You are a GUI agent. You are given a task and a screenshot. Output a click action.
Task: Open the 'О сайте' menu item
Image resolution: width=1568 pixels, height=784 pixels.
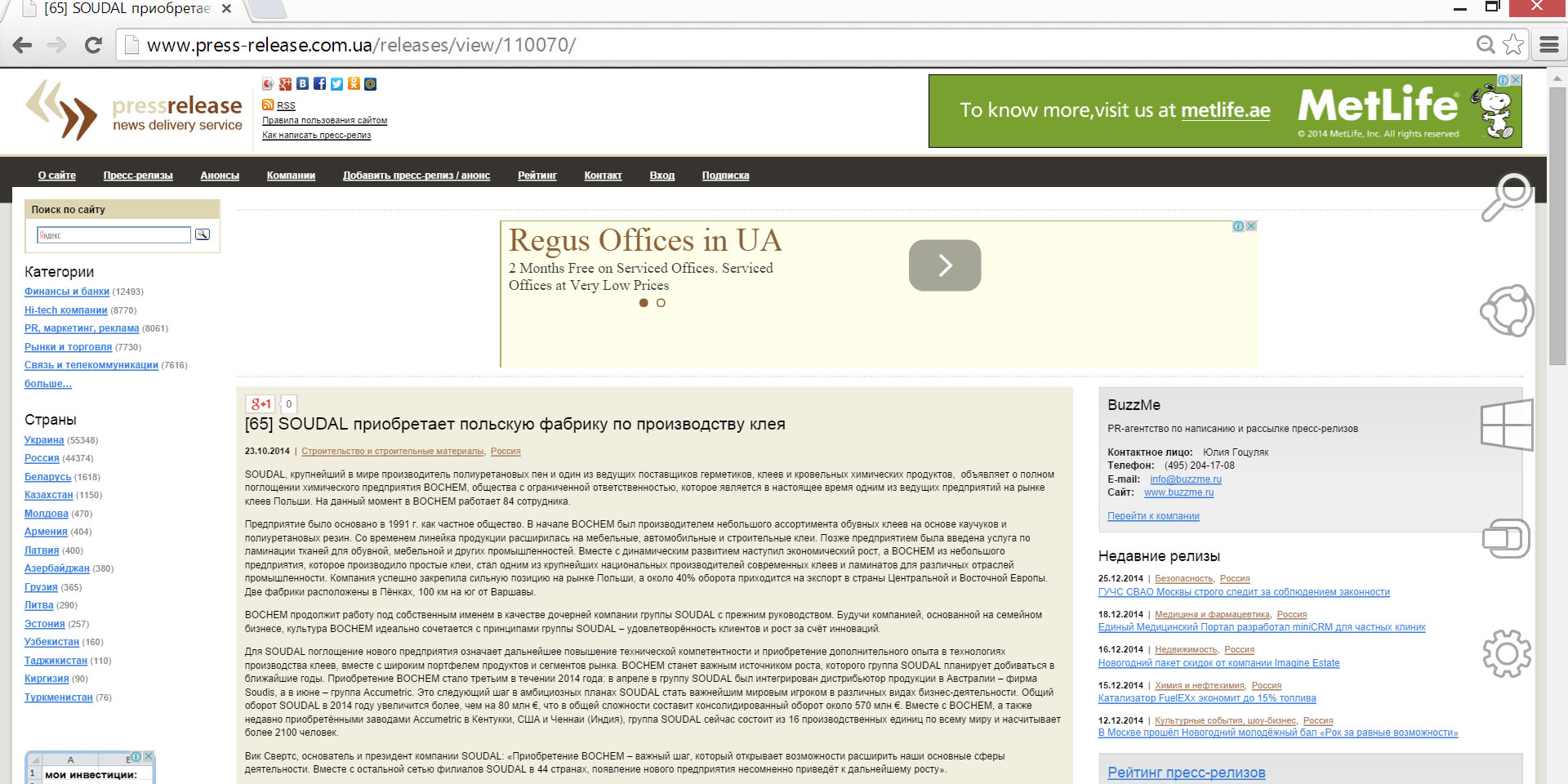pyautogui.click(x=57, y=176)
